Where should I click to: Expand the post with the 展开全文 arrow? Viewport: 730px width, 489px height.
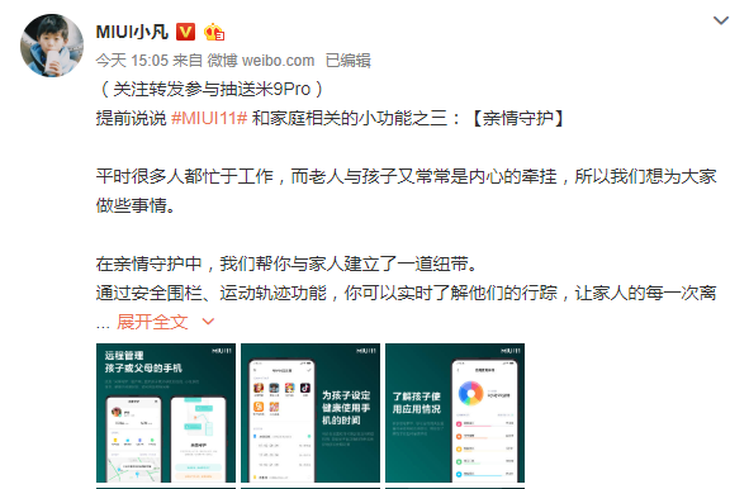[x=208, y=321]
